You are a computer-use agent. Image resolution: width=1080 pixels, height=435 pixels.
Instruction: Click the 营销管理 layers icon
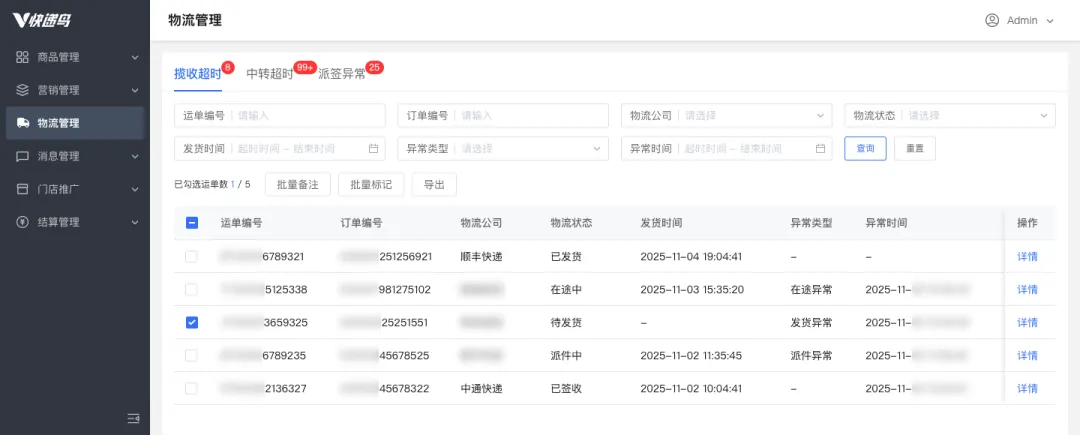22,90
